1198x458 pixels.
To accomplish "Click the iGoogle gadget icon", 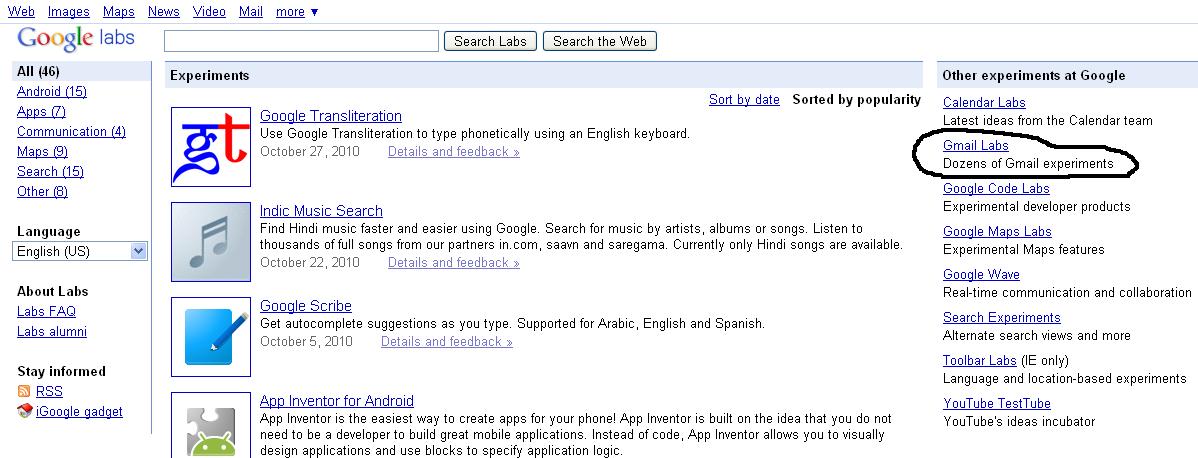I will coord(24,411).
